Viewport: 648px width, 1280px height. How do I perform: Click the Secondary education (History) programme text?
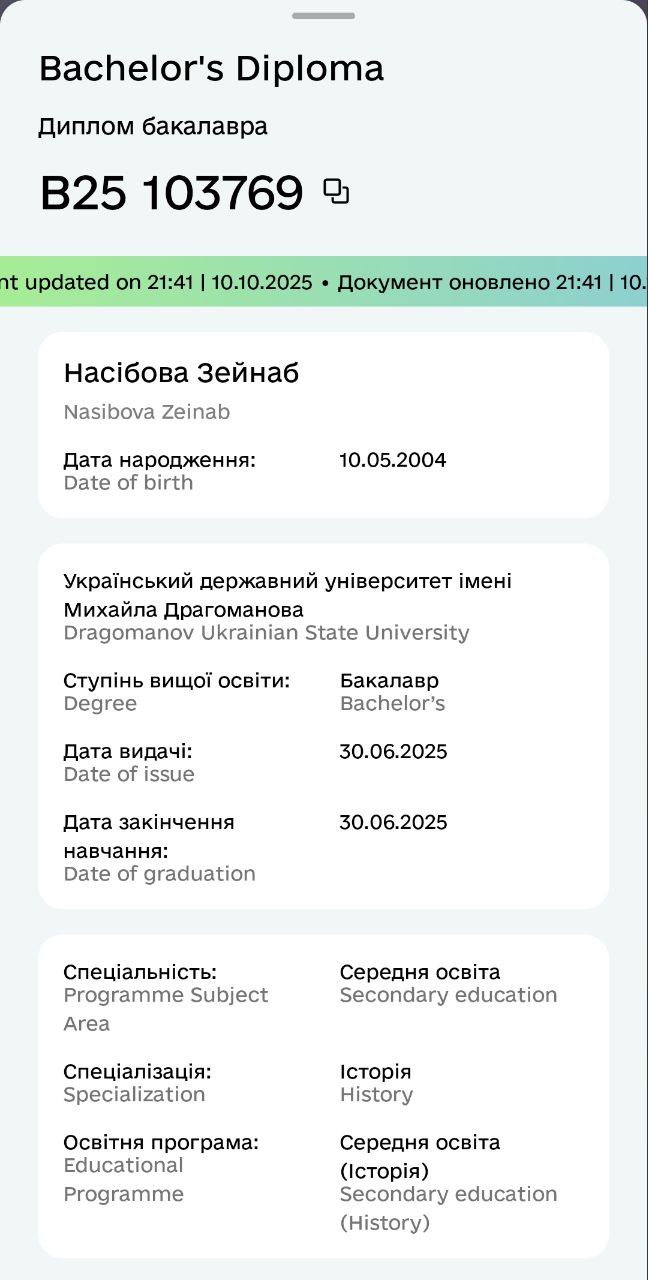click(x=448, y=1208)
